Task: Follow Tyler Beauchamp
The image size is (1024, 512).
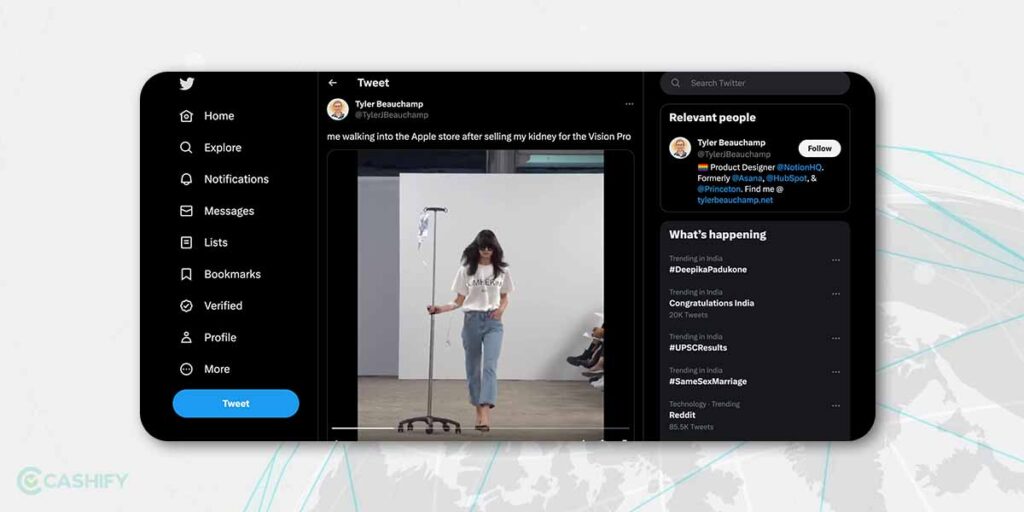Action: [819, 149]
